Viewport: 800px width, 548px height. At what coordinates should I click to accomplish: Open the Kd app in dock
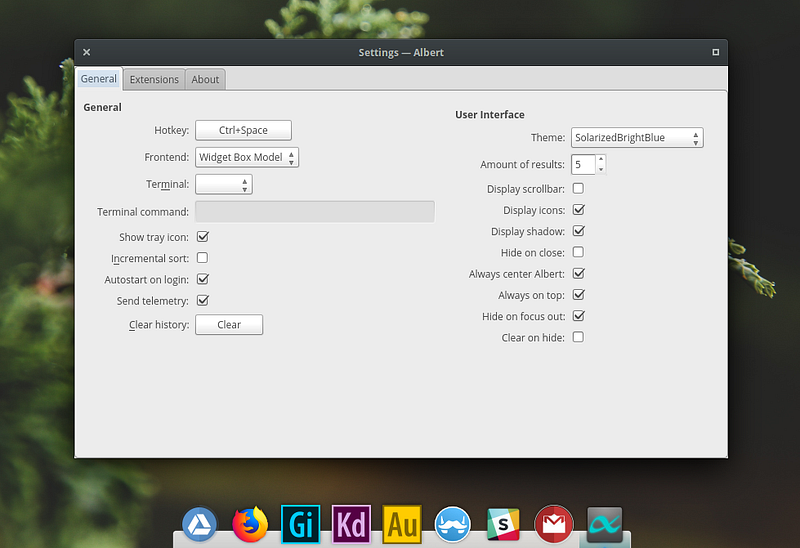pos(351,525)
